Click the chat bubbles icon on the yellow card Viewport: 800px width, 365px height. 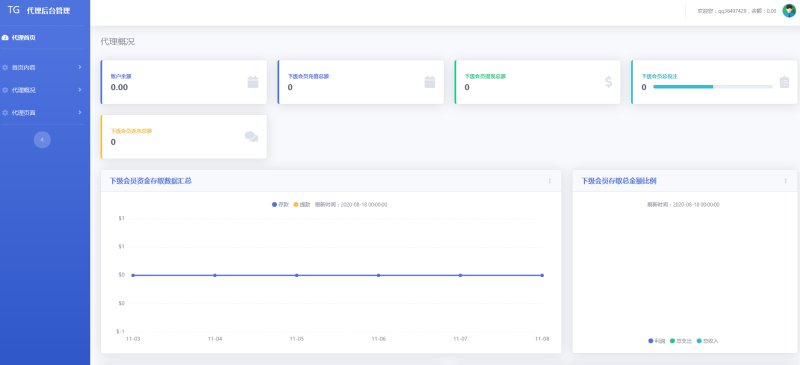pyautogui.click(x=252, y=137)
